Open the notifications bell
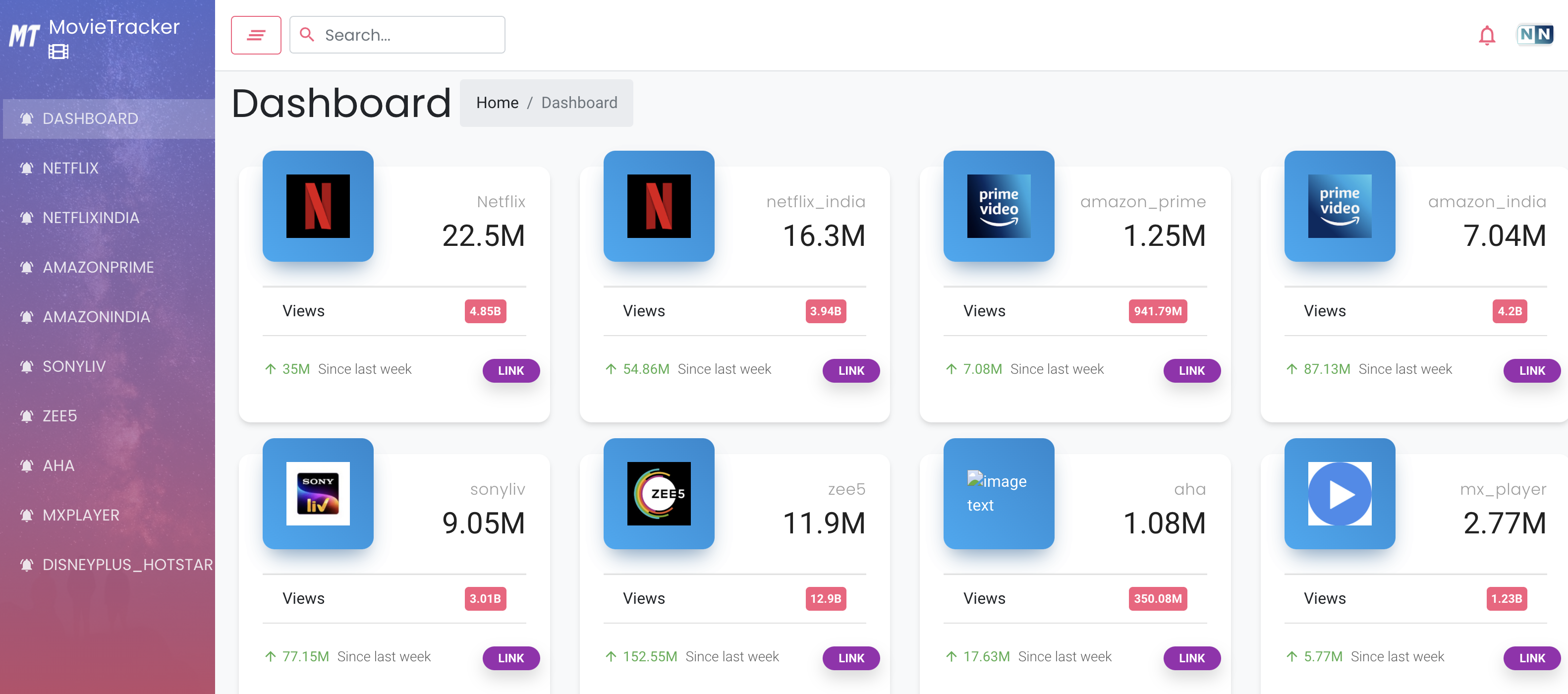Screen dimensions: 1568x694 [x=1486, y=35]
